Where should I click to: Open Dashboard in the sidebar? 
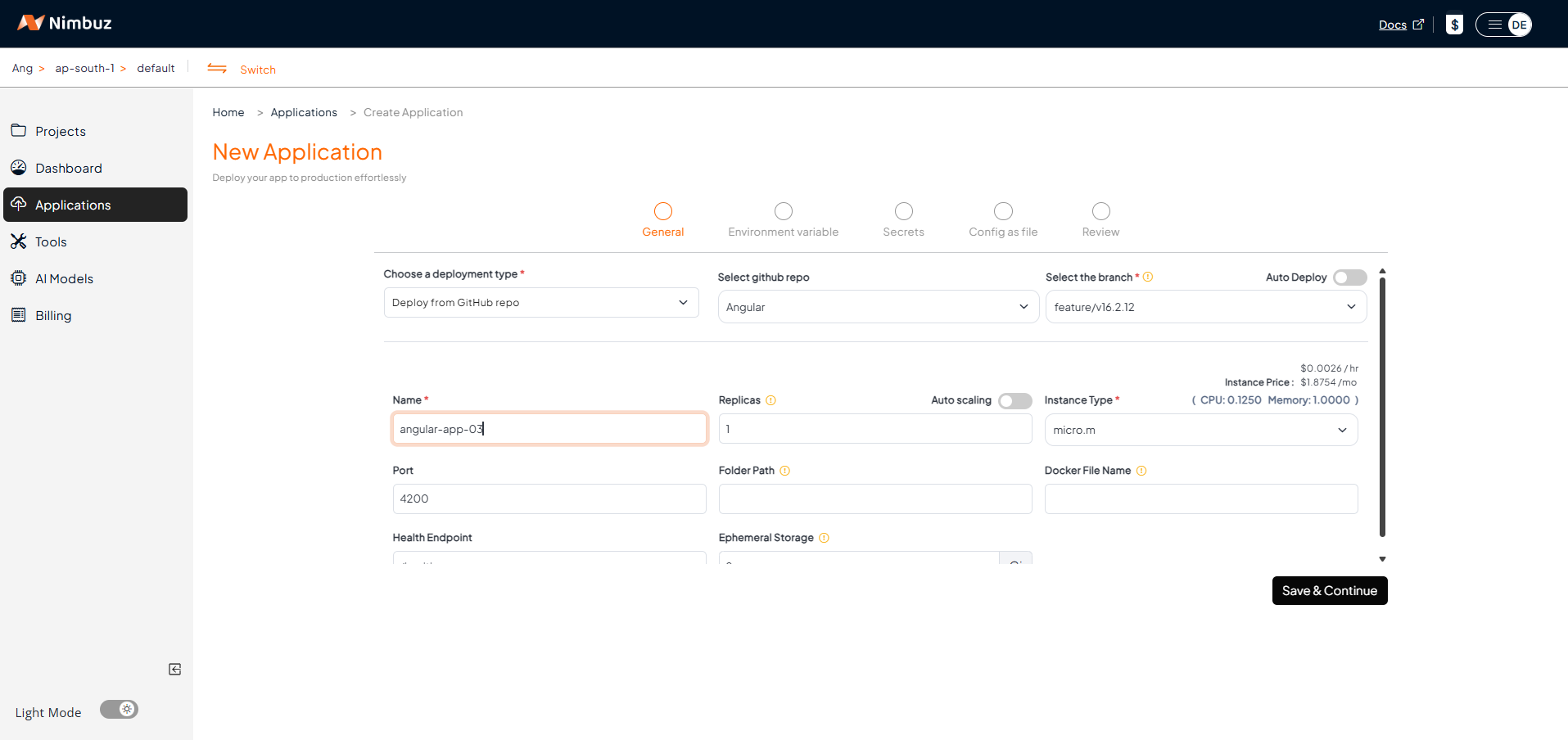point(69,168)
